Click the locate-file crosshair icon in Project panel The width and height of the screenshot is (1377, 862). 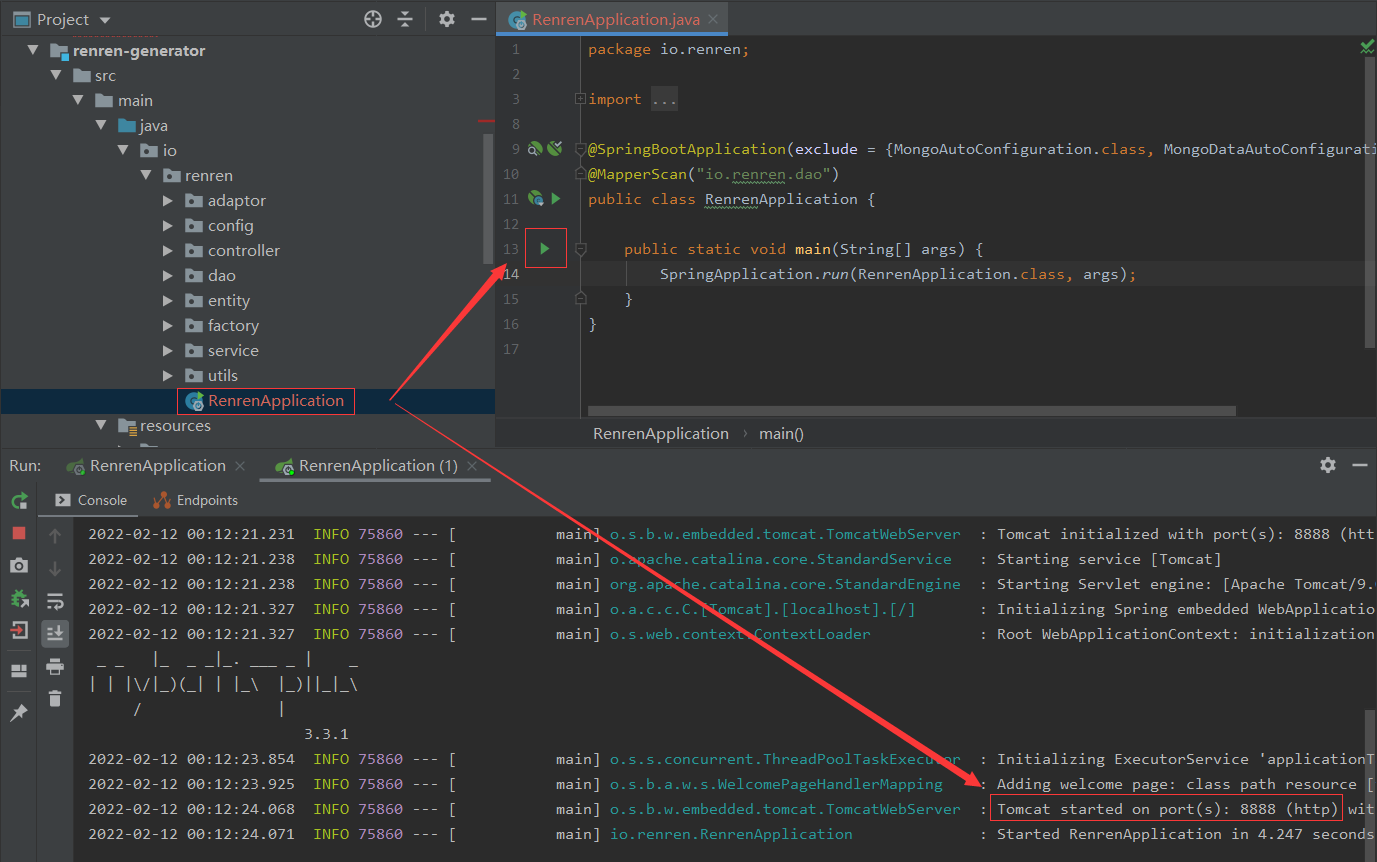(373, 19)
